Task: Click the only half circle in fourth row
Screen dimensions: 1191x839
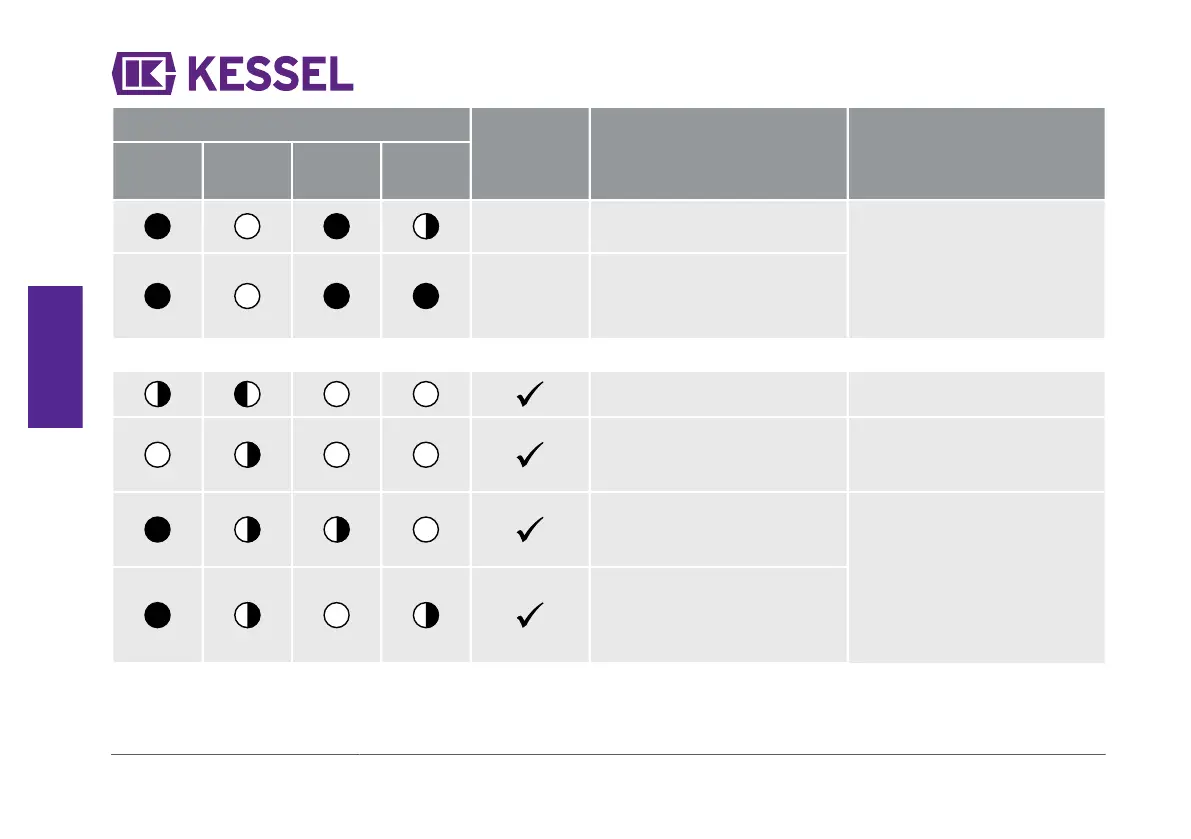Action: pos(247,455)
